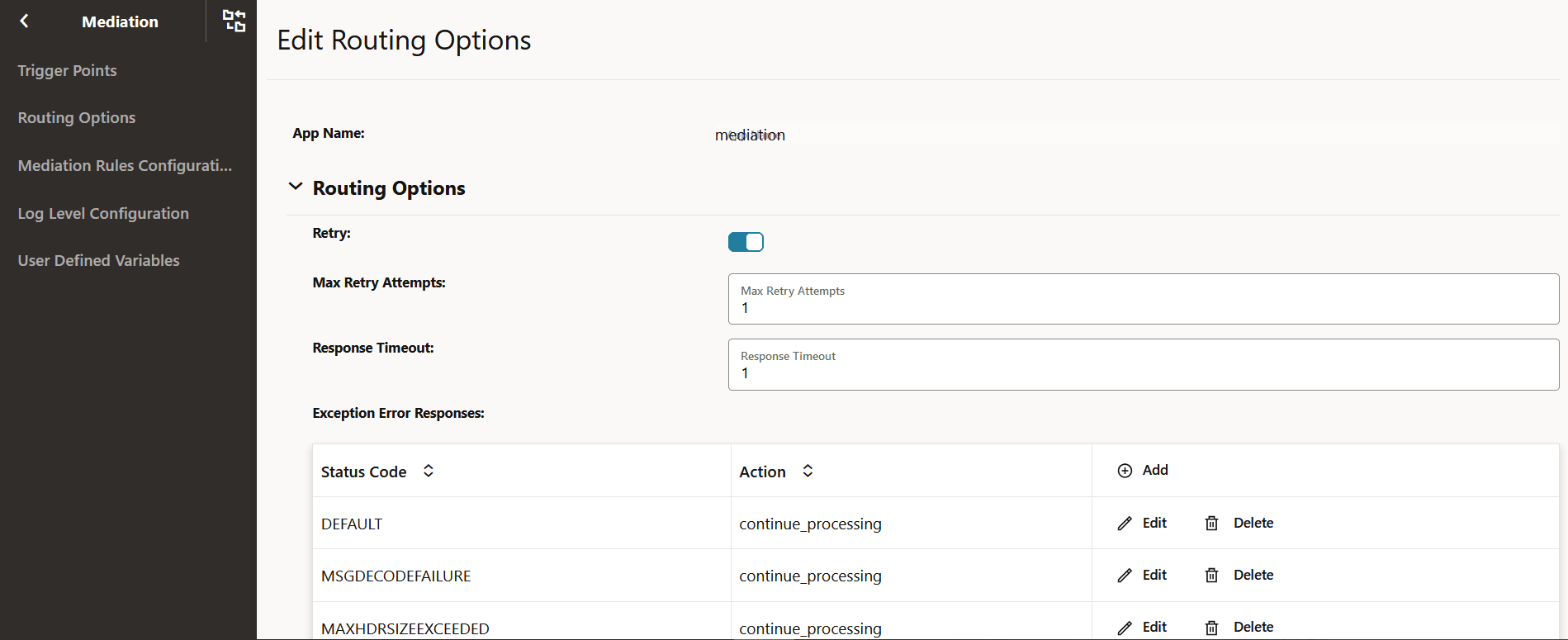
Task: Click the trash icon for MAXHDRSIZEEXCEEDED
Action: (1211, 628)
